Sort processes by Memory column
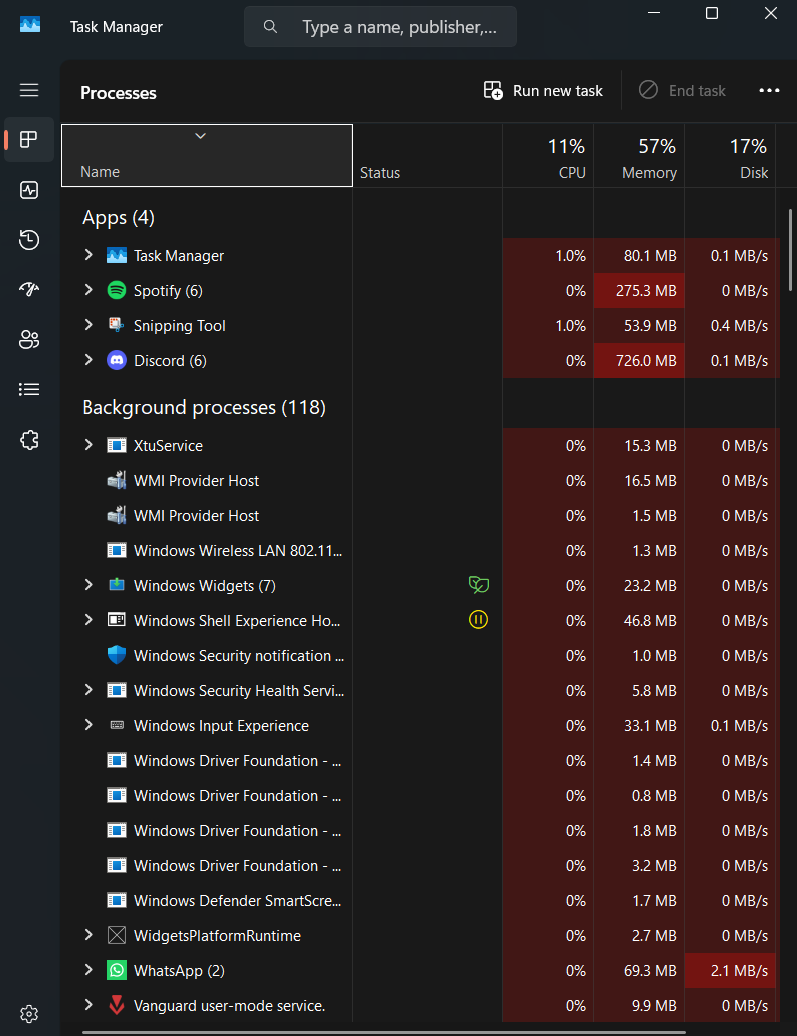This screenshot has width=797, height=1036. tap(639, 155)
